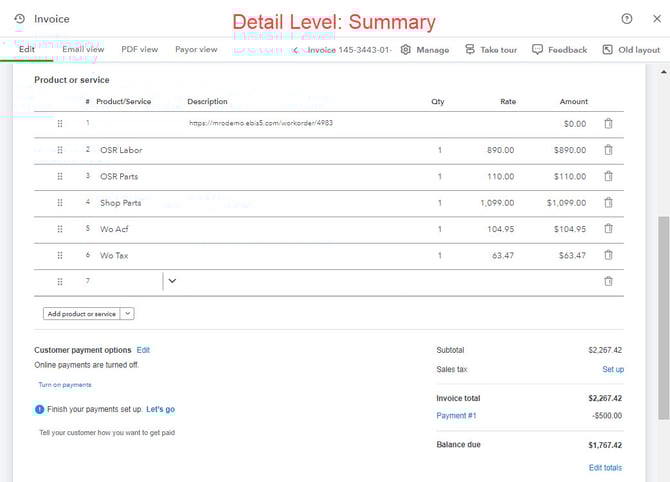Screen dimensions: 670x482
Task: Click rate 110.00 cell
Action: (500, 176)
